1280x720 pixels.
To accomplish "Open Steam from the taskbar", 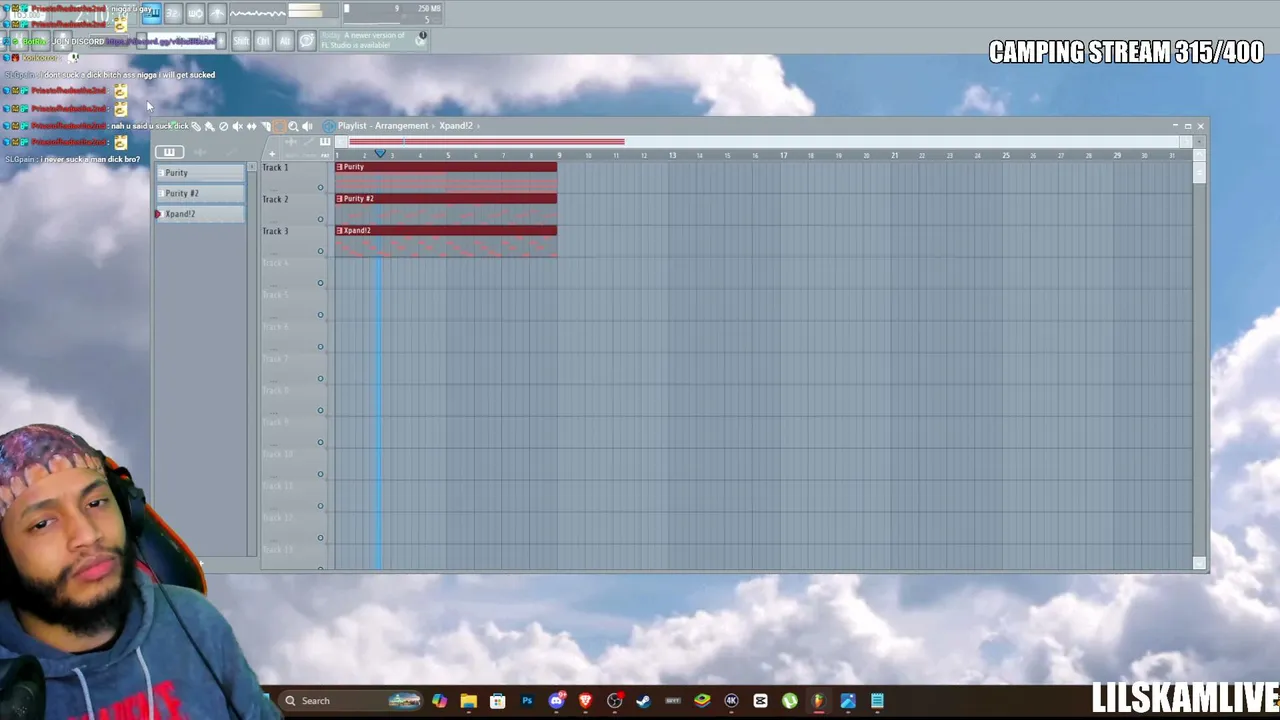I will point(643,701).
